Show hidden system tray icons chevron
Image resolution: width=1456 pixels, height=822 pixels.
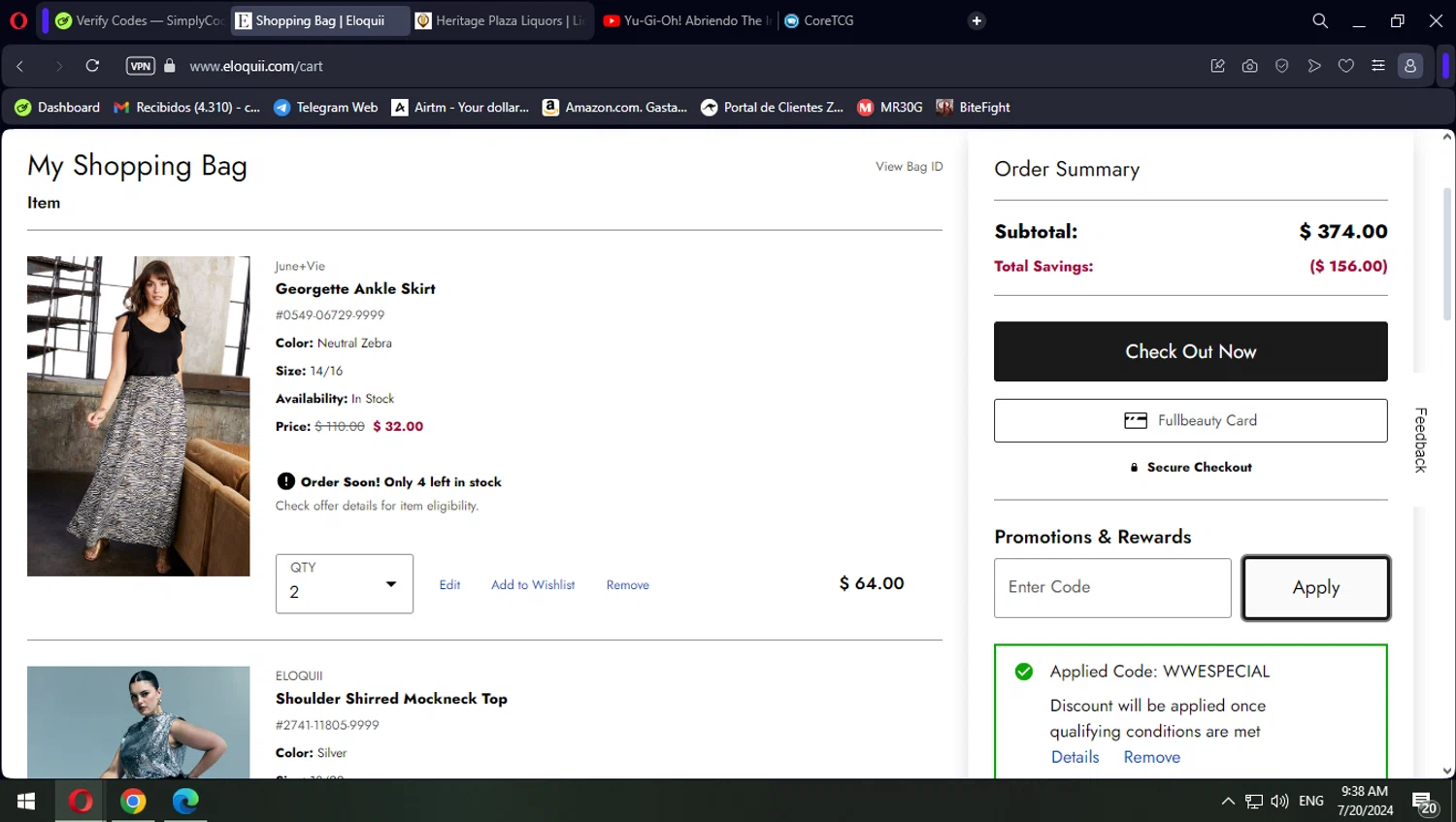[x=1228, y=802]
